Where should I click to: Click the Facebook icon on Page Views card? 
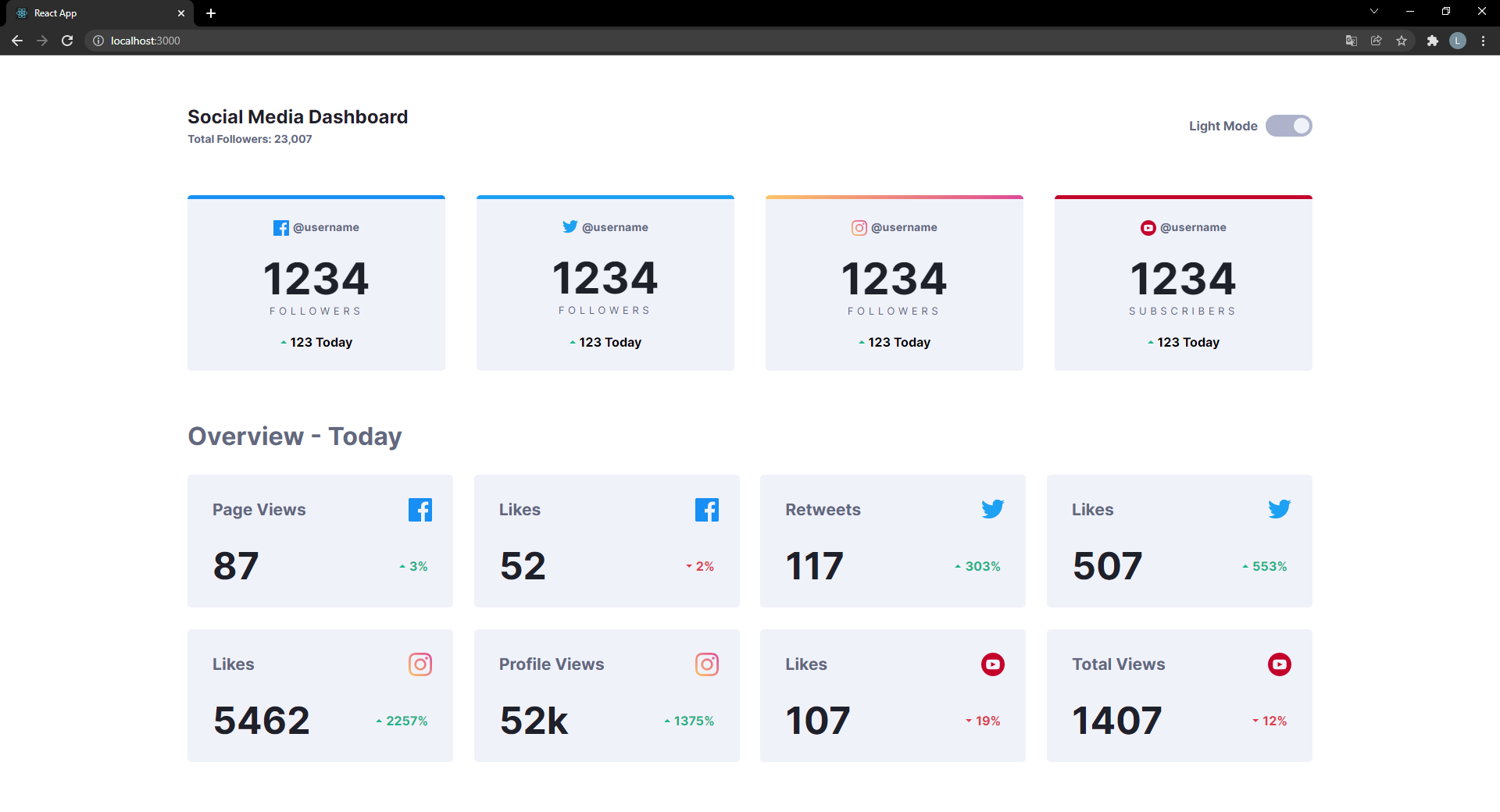point(420,510)
